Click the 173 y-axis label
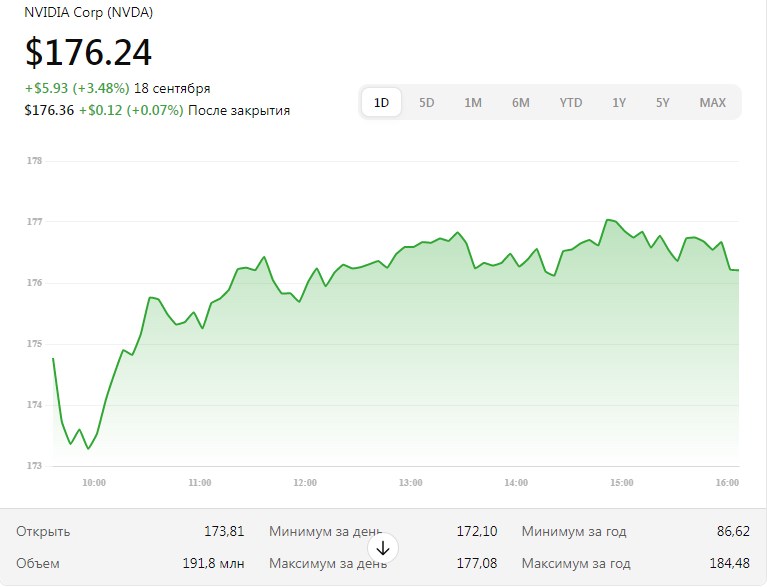 tap(34, 466)
